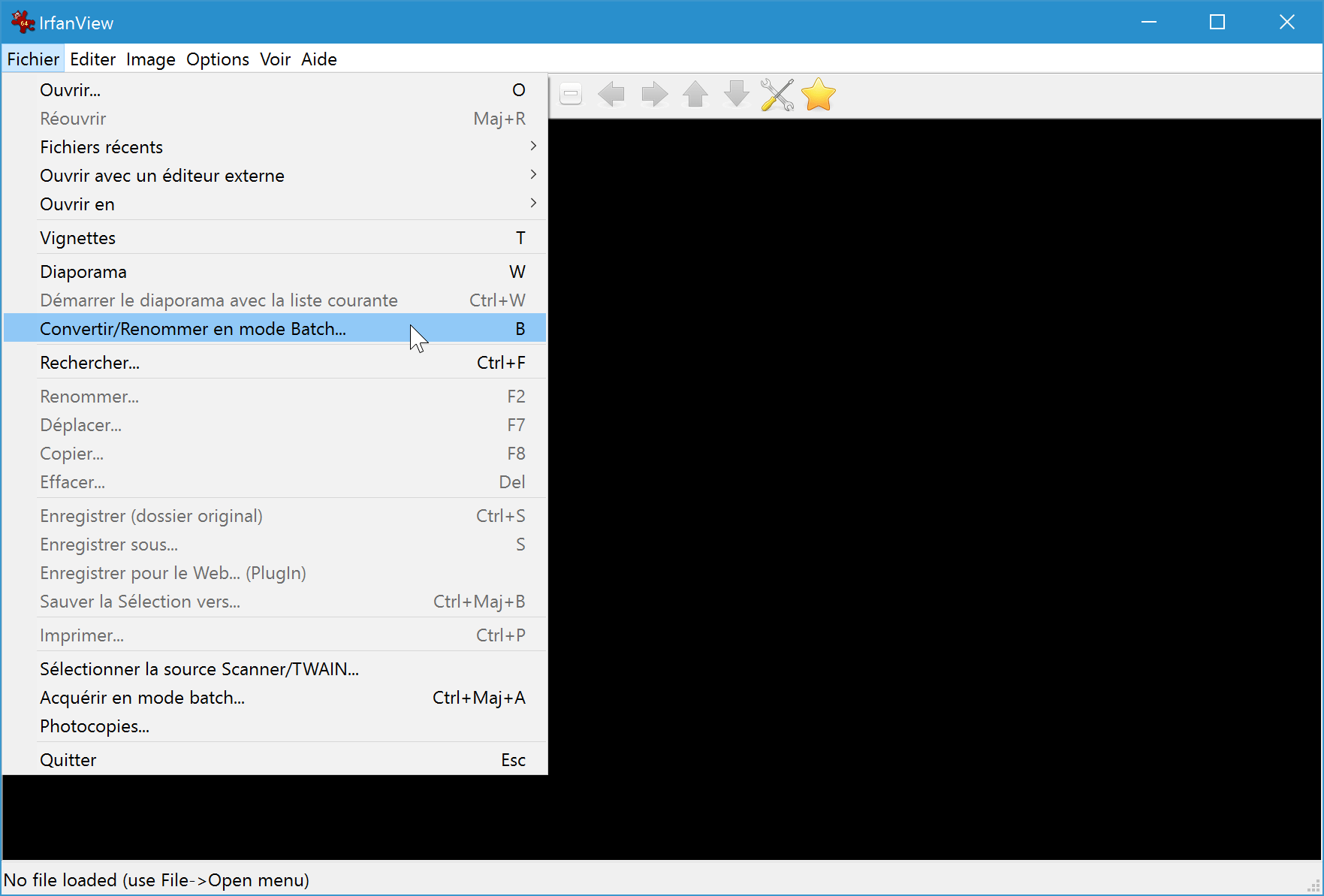Choose Ouvrir... from the Fichier menu
Image resolution: width=1324 pixels, height=896 pixels.
(275, 90)
